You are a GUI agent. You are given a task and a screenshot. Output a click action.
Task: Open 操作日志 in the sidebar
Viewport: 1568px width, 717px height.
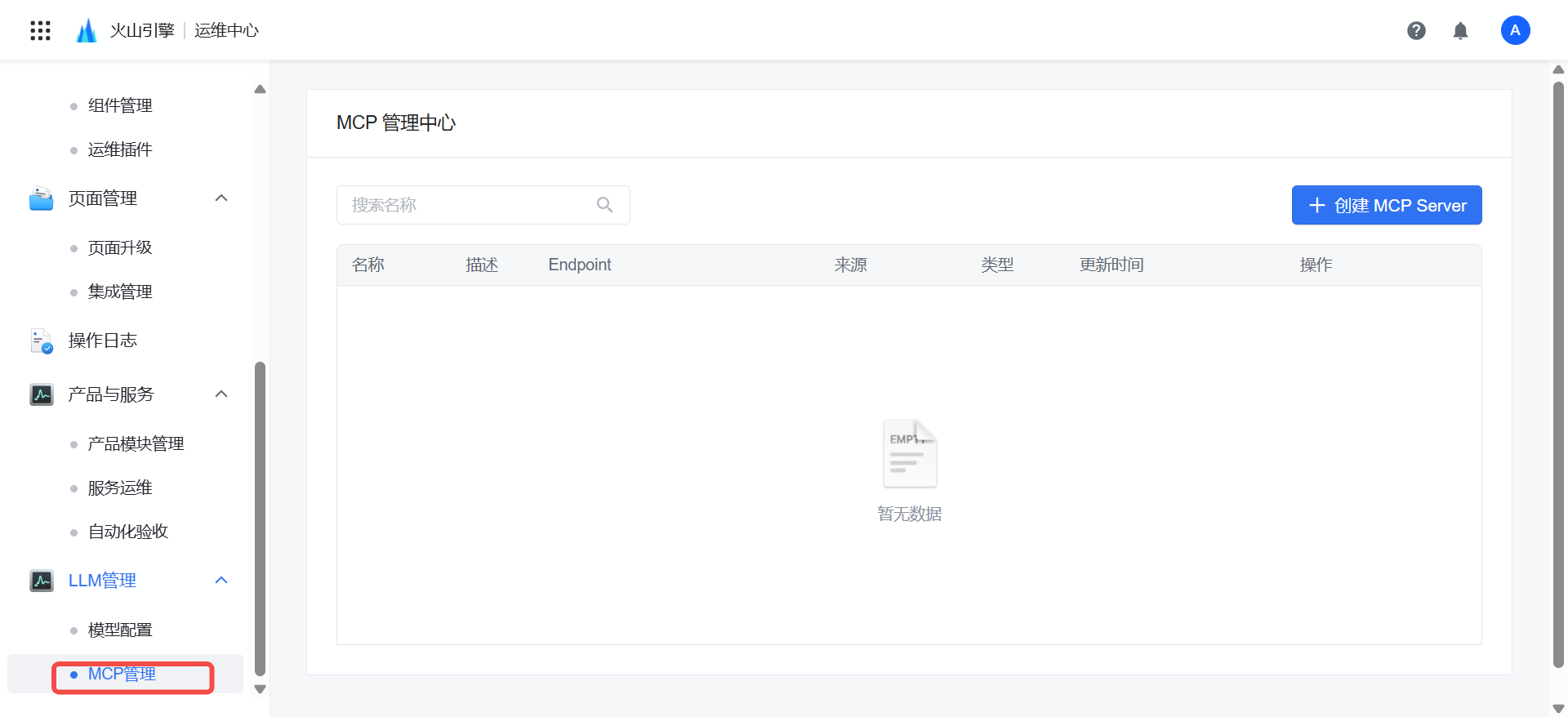(103, 341)
